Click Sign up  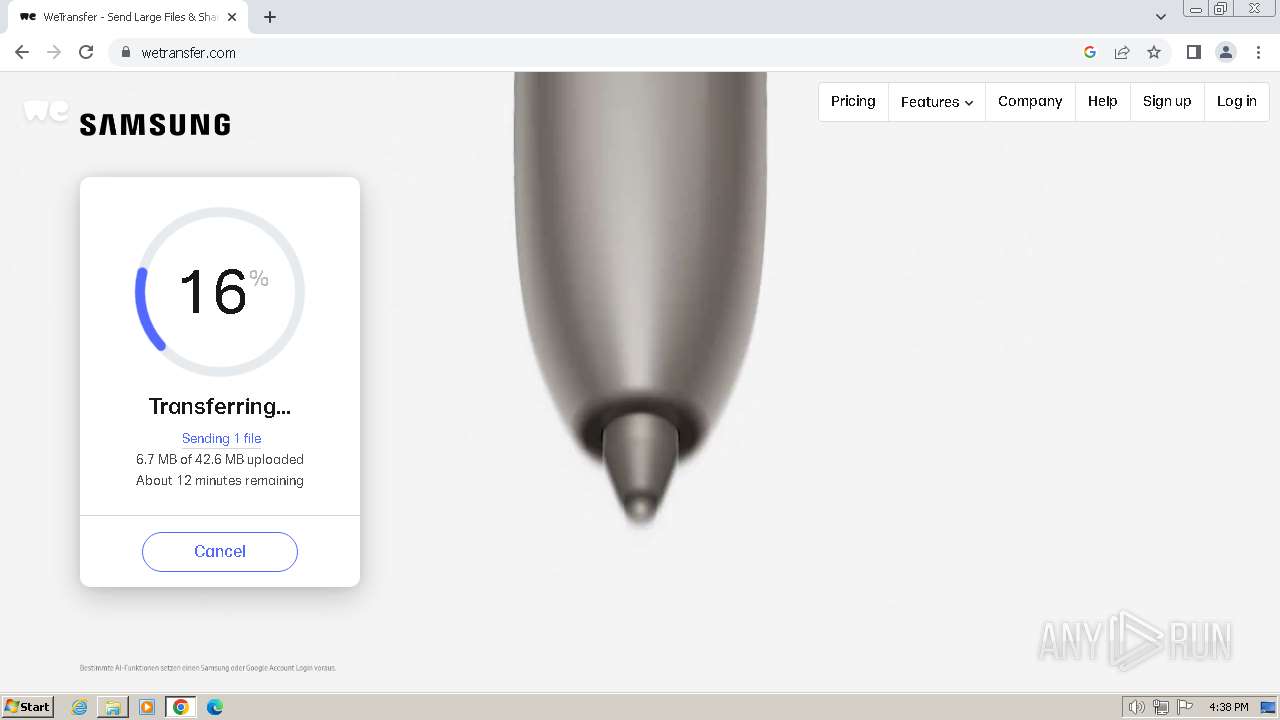pyautogui.click(x=1167, y=101)
